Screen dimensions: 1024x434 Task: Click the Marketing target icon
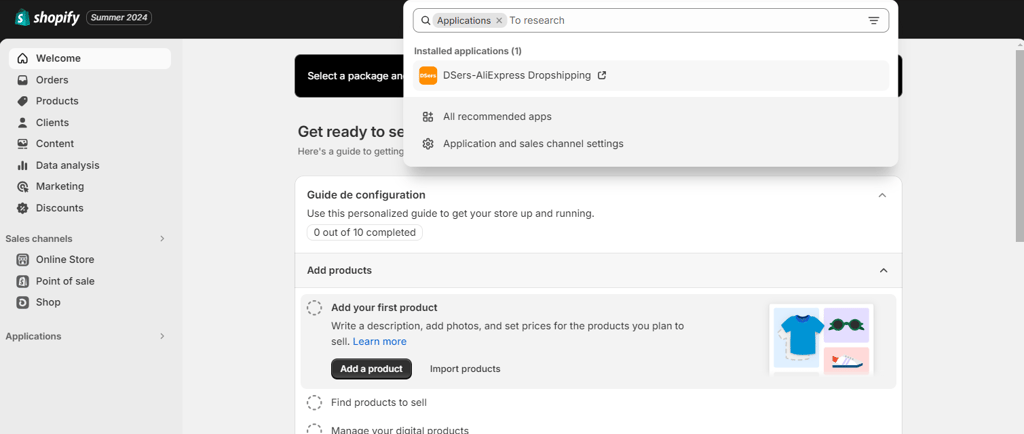coord(23,187)
